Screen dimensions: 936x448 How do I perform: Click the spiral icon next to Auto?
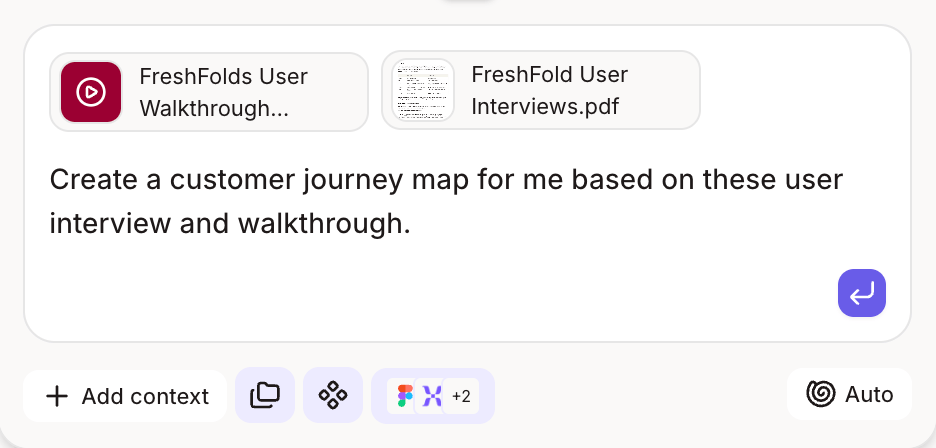[821, 394]
